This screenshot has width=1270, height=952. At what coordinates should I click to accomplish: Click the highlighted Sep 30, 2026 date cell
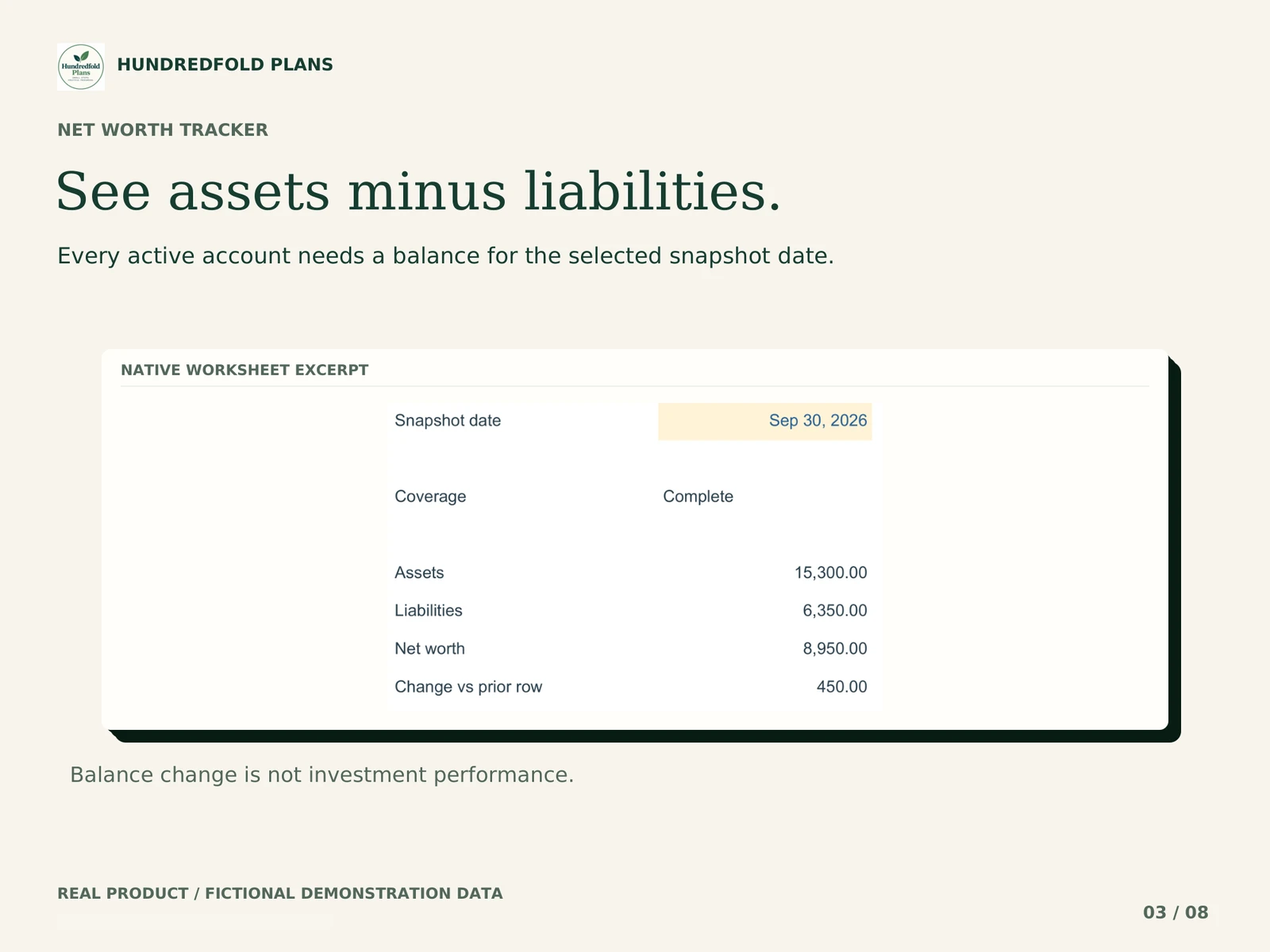pos(765,421)
